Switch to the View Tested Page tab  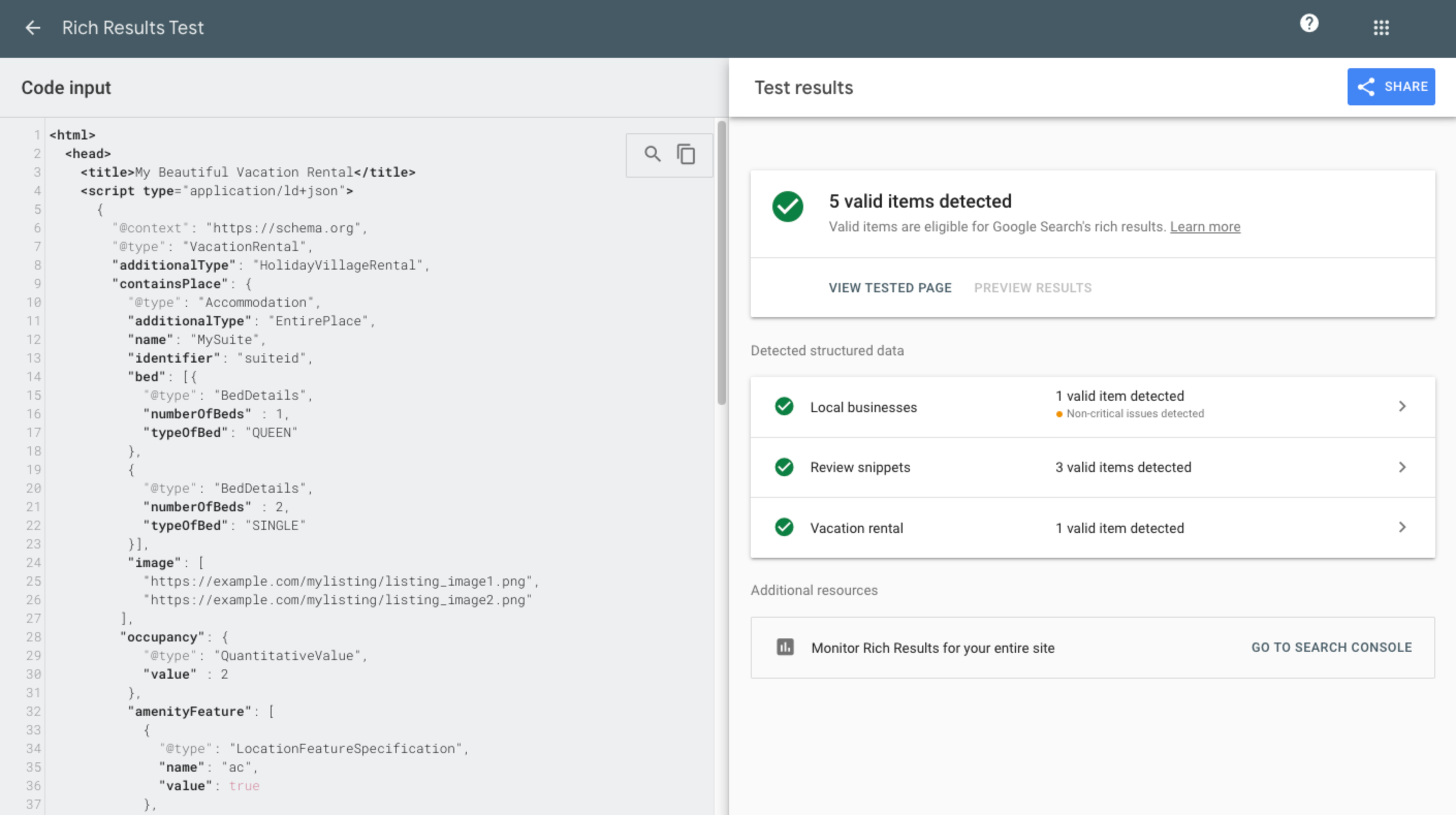(x=890, y=287)
